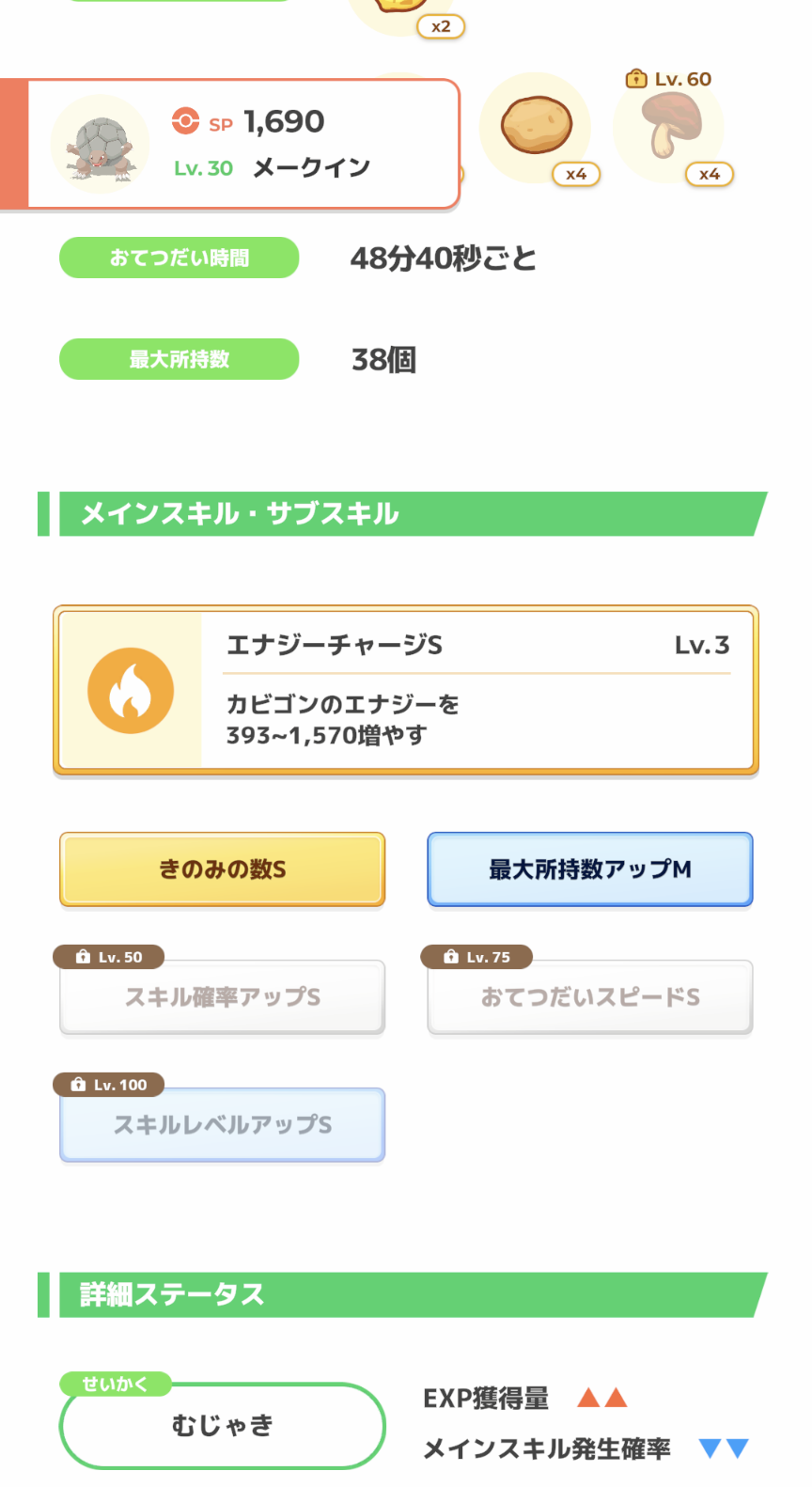The height and width of the screenshot is (1487, 812).
Task: Tap the Golem Pokémon portrait
Action: [100, 144]
